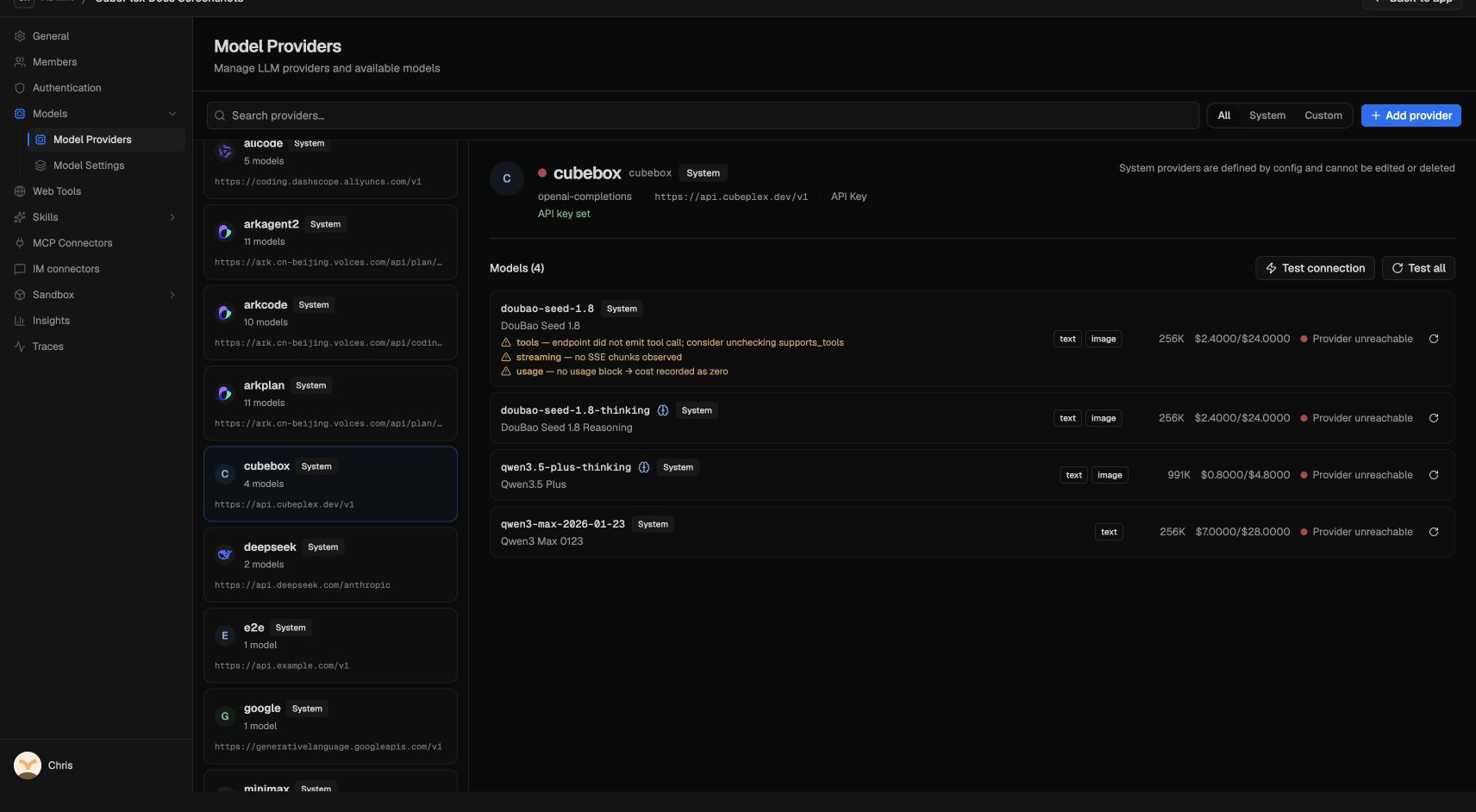Open the qwen3-max-2026-01-23 model row
1476x812 pixels.
click(x=972, y=532)
